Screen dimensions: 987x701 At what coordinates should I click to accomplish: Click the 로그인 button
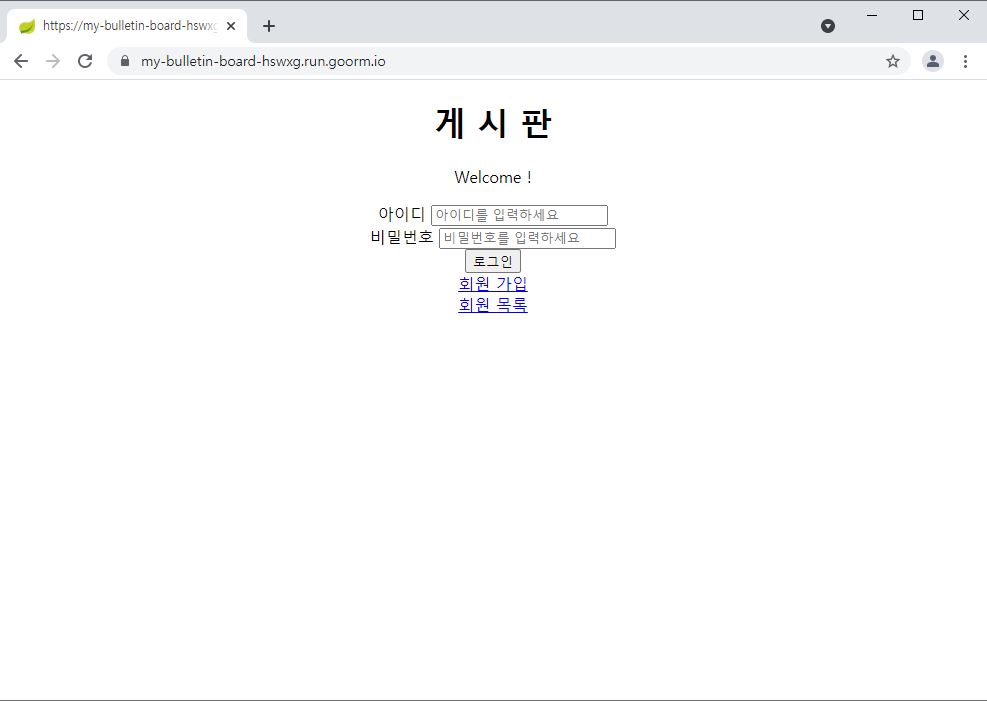click(x=493, y=261)
